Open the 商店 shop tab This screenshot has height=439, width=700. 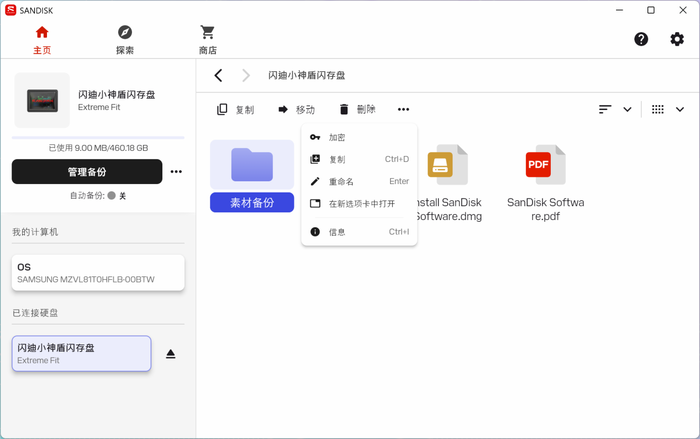click(208, 40)
